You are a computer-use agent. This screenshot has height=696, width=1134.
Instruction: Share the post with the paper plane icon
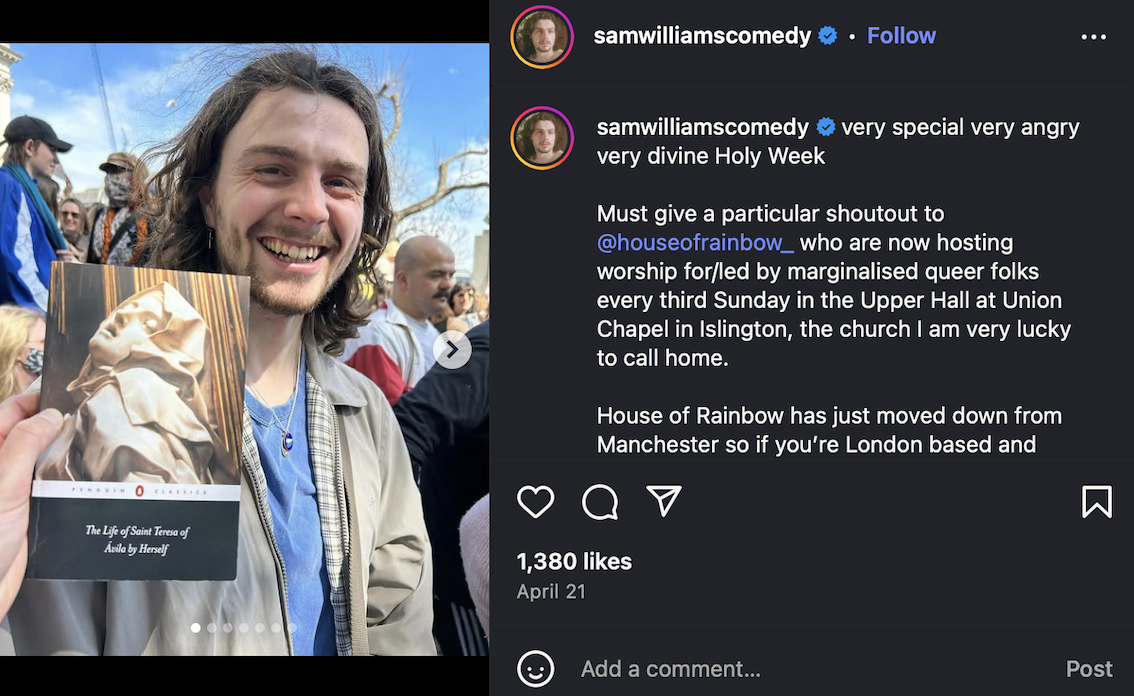(662, 503)
